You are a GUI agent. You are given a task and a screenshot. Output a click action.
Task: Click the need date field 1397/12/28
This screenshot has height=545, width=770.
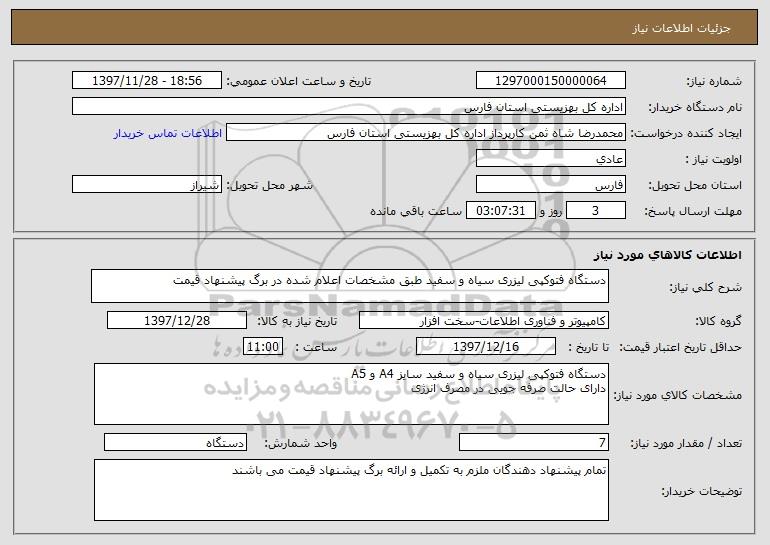click(177, 321)
